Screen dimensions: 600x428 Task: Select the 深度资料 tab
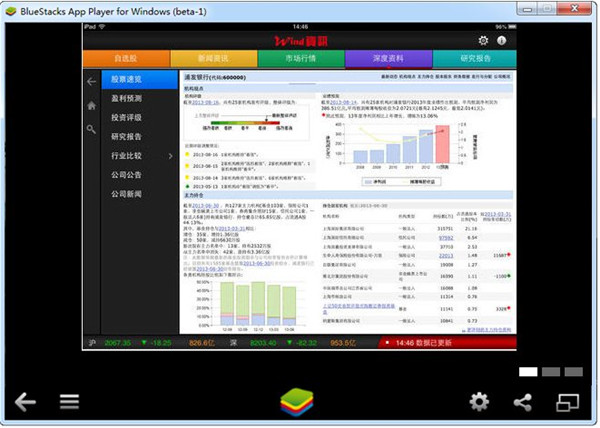pos(388,59)
